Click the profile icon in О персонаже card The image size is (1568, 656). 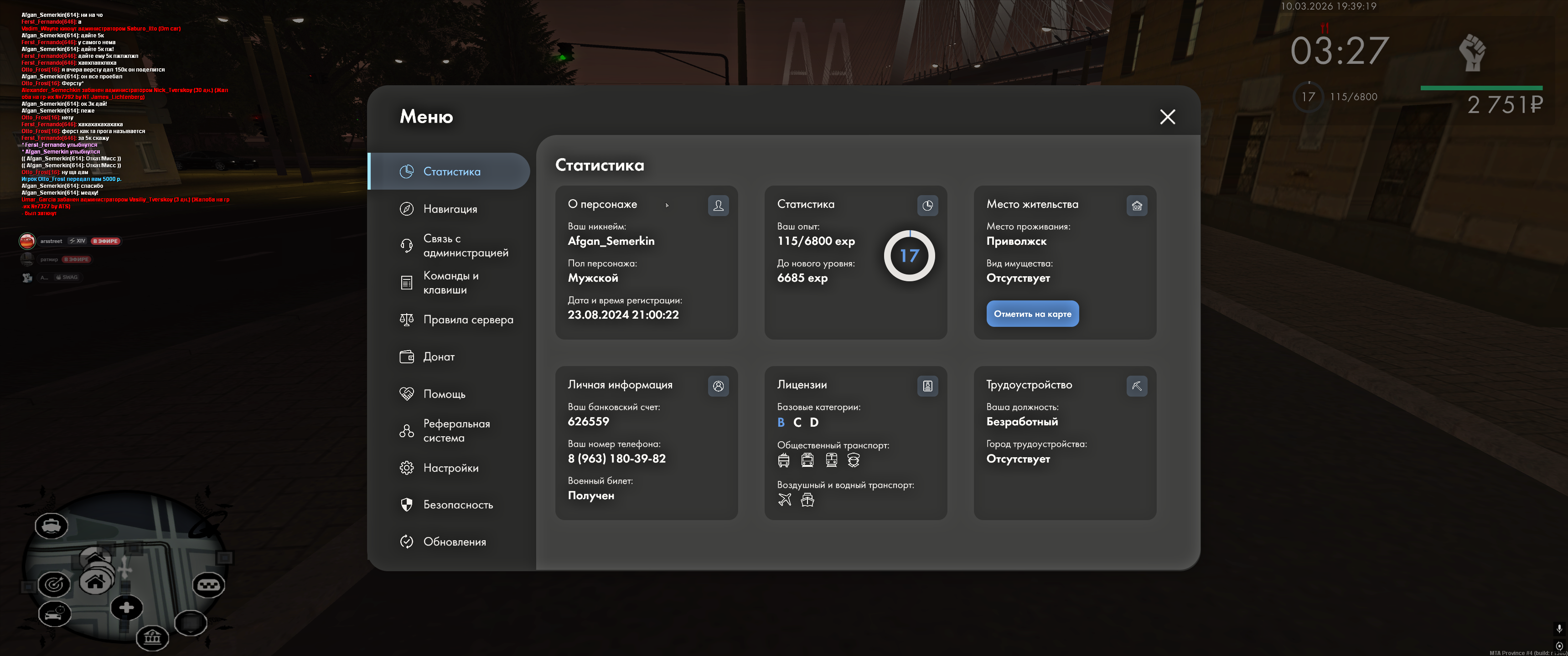click(718, 206)
